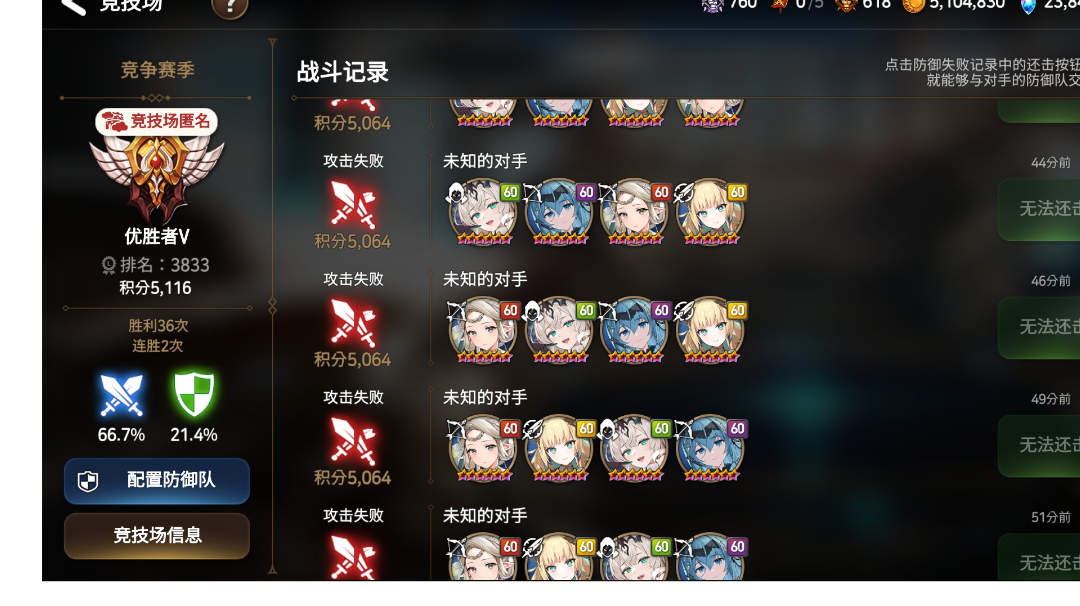The image size is (1080, 606).
Task: Click the back arrow beside 竞技场
Action: pos(73,7)
